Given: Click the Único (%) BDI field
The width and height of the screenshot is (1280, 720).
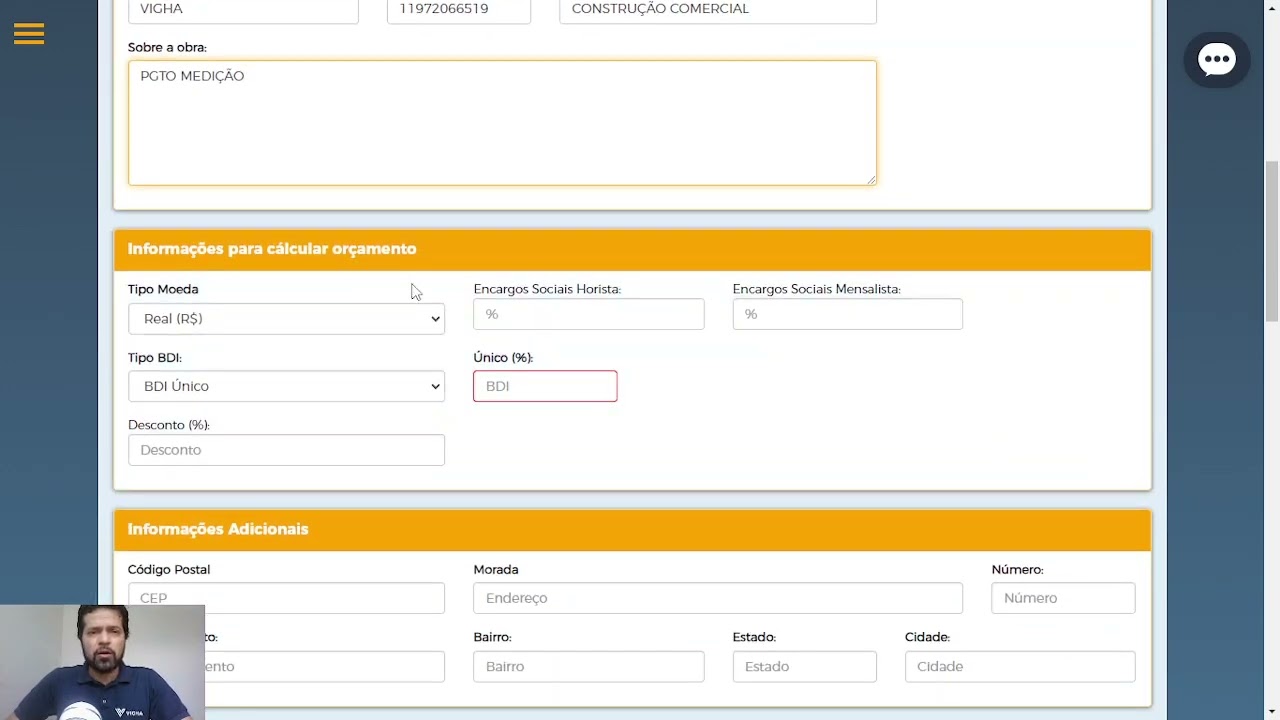Looking at the screenshot, I should 545,386.
